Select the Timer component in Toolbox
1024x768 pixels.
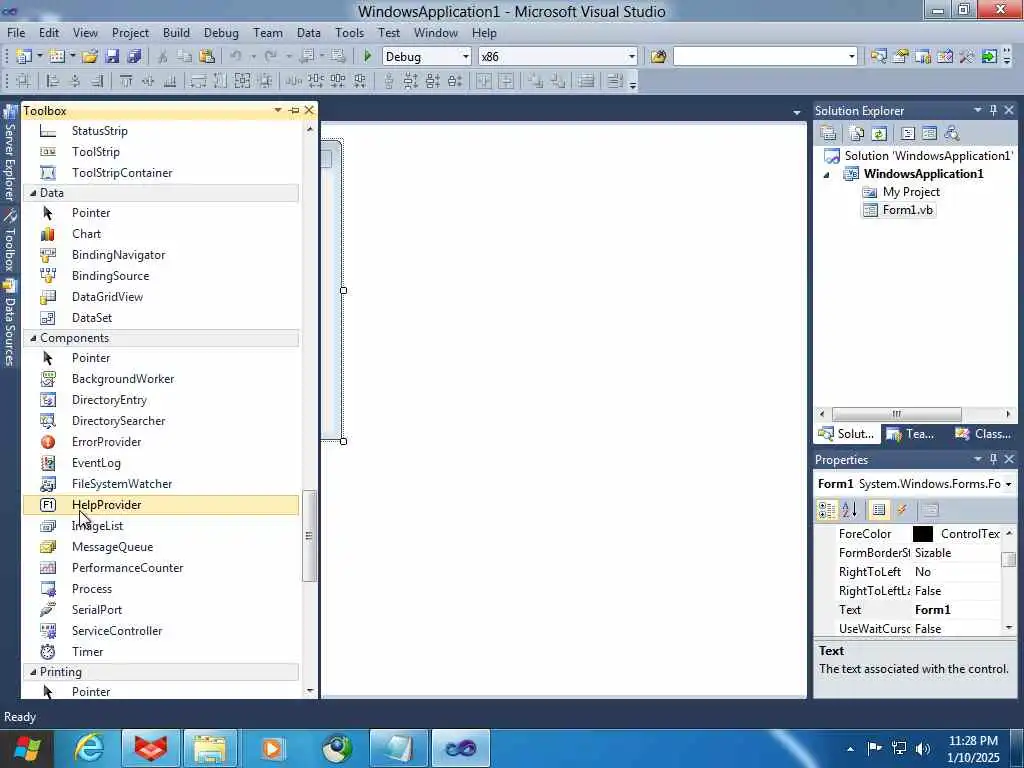pos(160,652)
